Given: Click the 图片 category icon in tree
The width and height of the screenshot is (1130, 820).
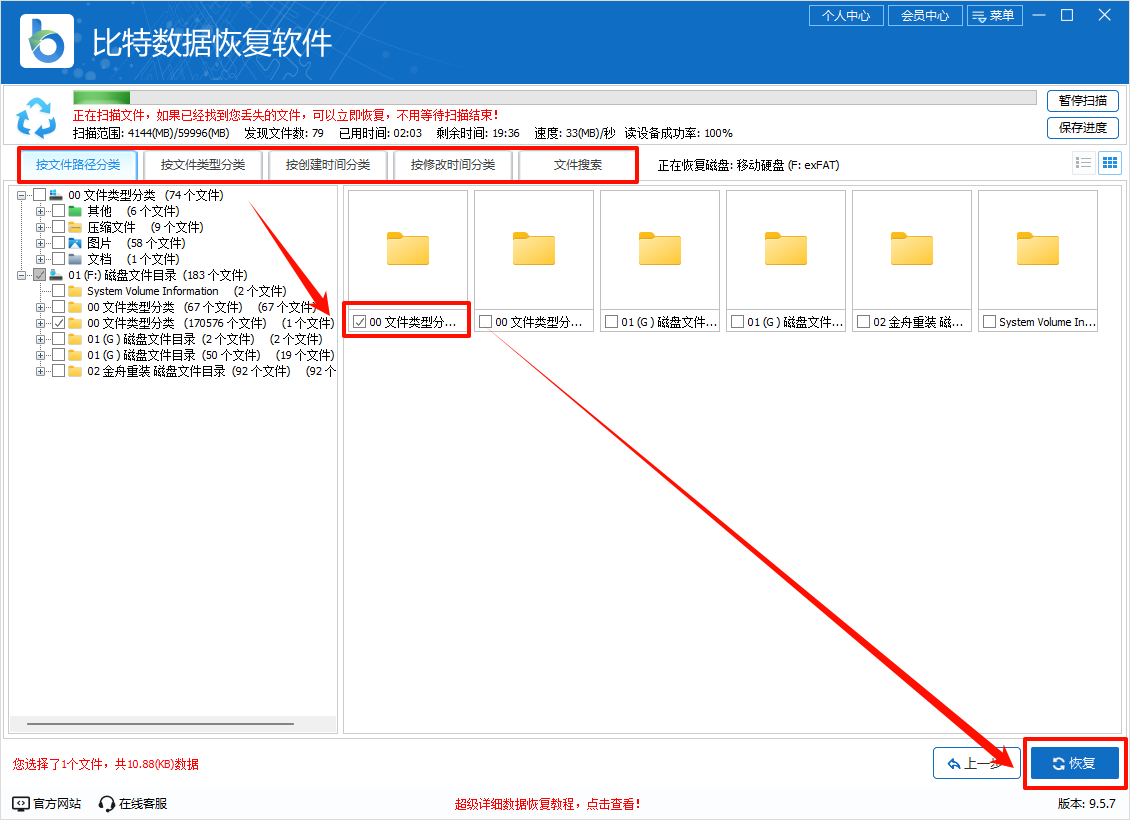Looking at the screenshot, I should pyautogui.click(x=75, y=243).
